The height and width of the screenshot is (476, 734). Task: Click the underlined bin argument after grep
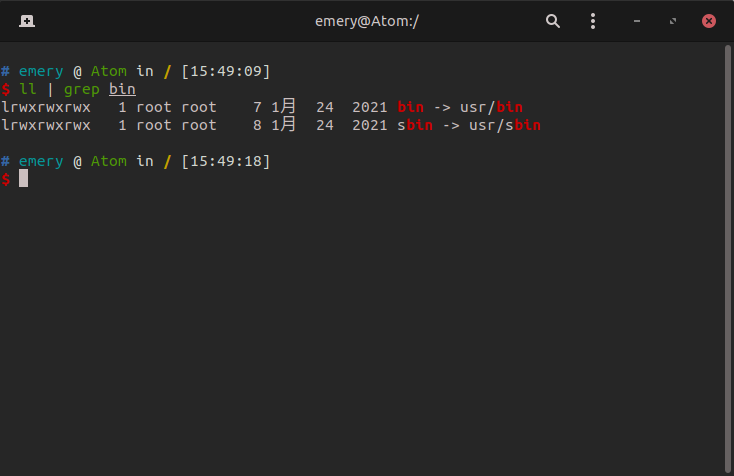click(x=122, y=89)
